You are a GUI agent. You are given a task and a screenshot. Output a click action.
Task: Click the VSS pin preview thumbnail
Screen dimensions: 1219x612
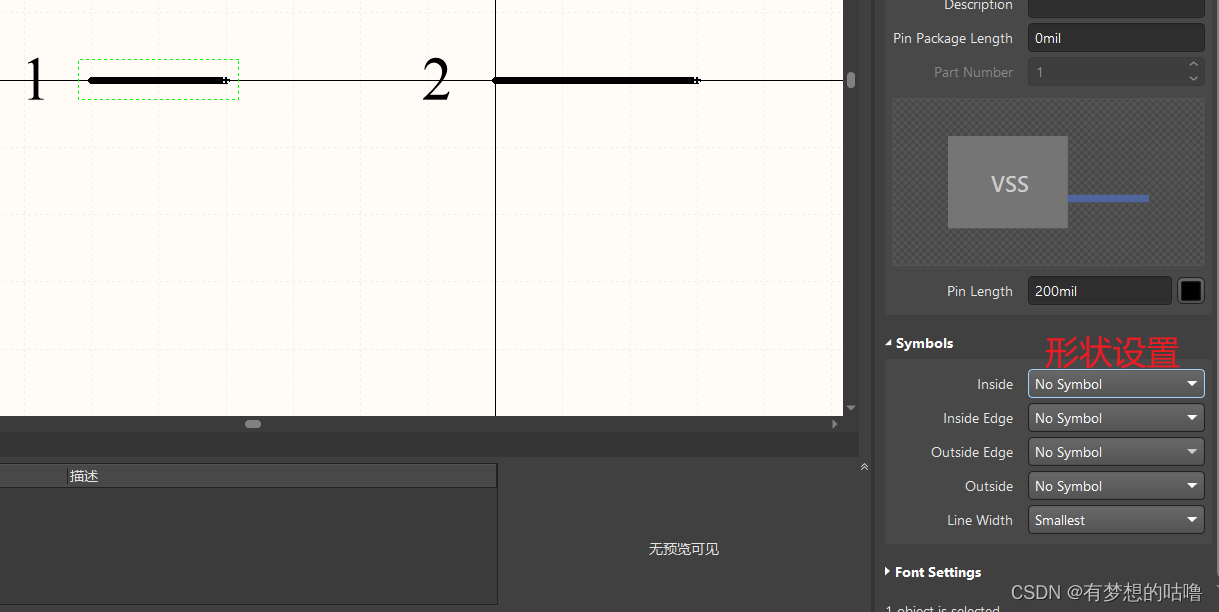point(1048,182)
